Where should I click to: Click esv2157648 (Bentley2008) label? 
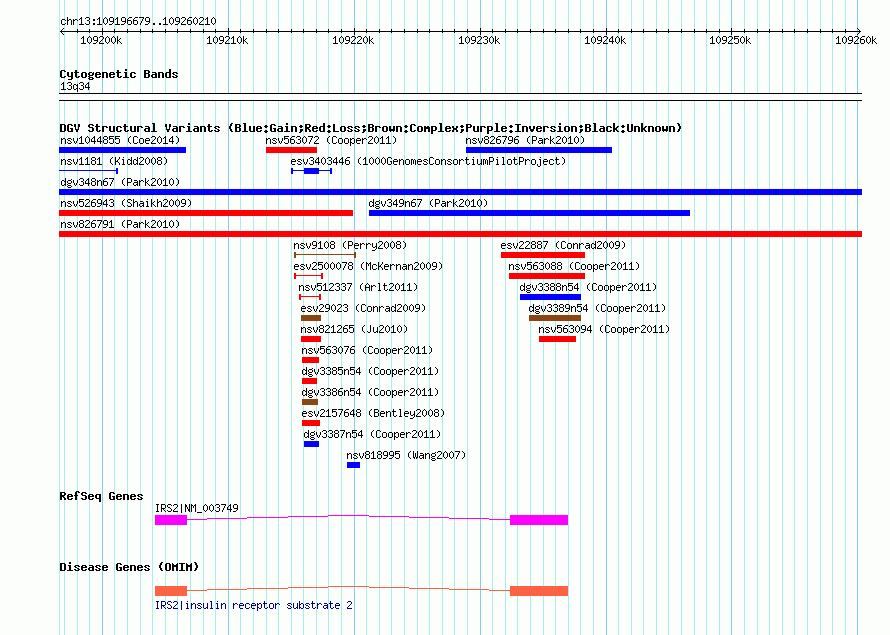tap(373, 413)
